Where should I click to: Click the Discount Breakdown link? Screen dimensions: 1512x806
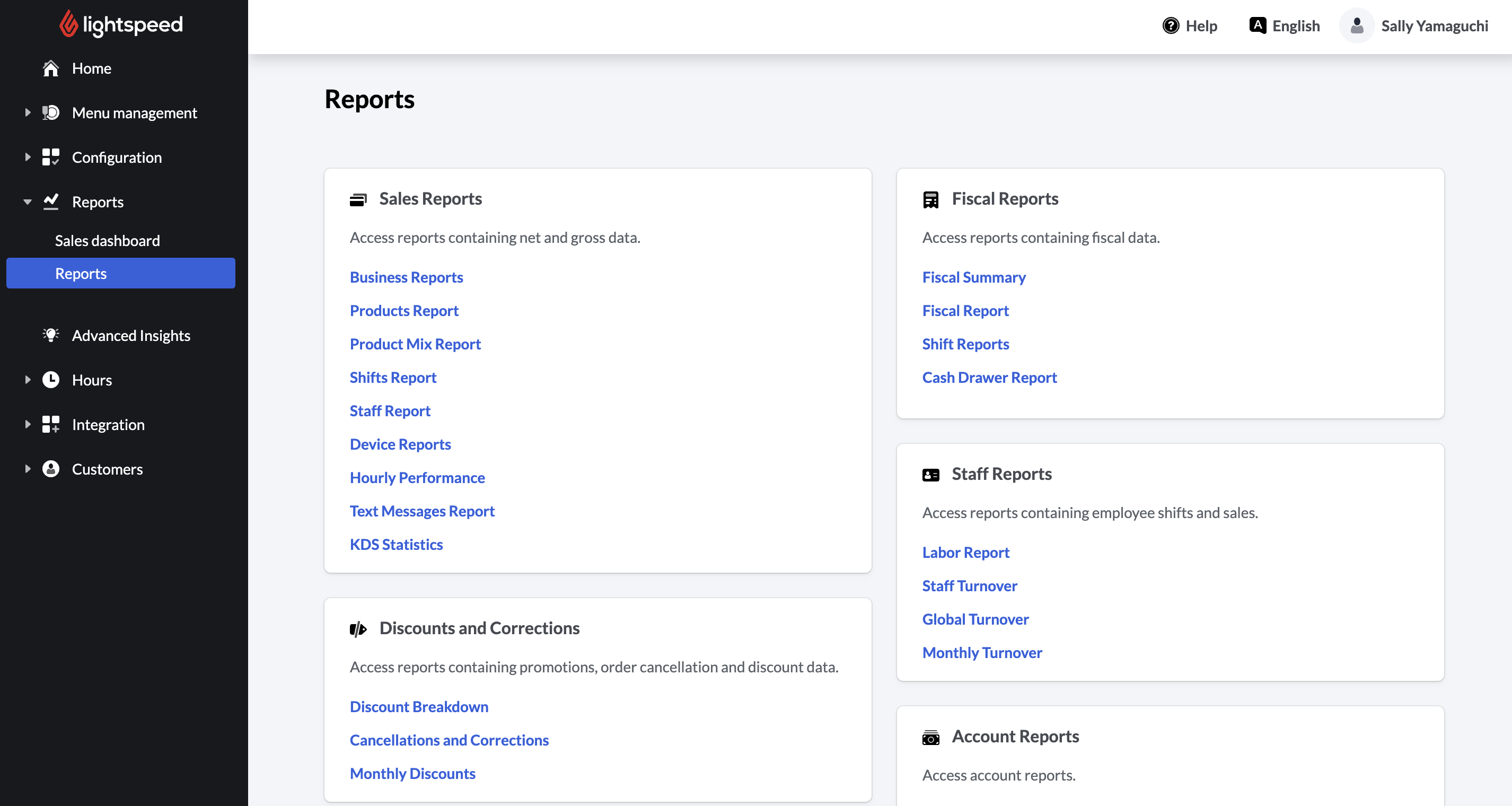pyautogui.click(x=419, y=706)
